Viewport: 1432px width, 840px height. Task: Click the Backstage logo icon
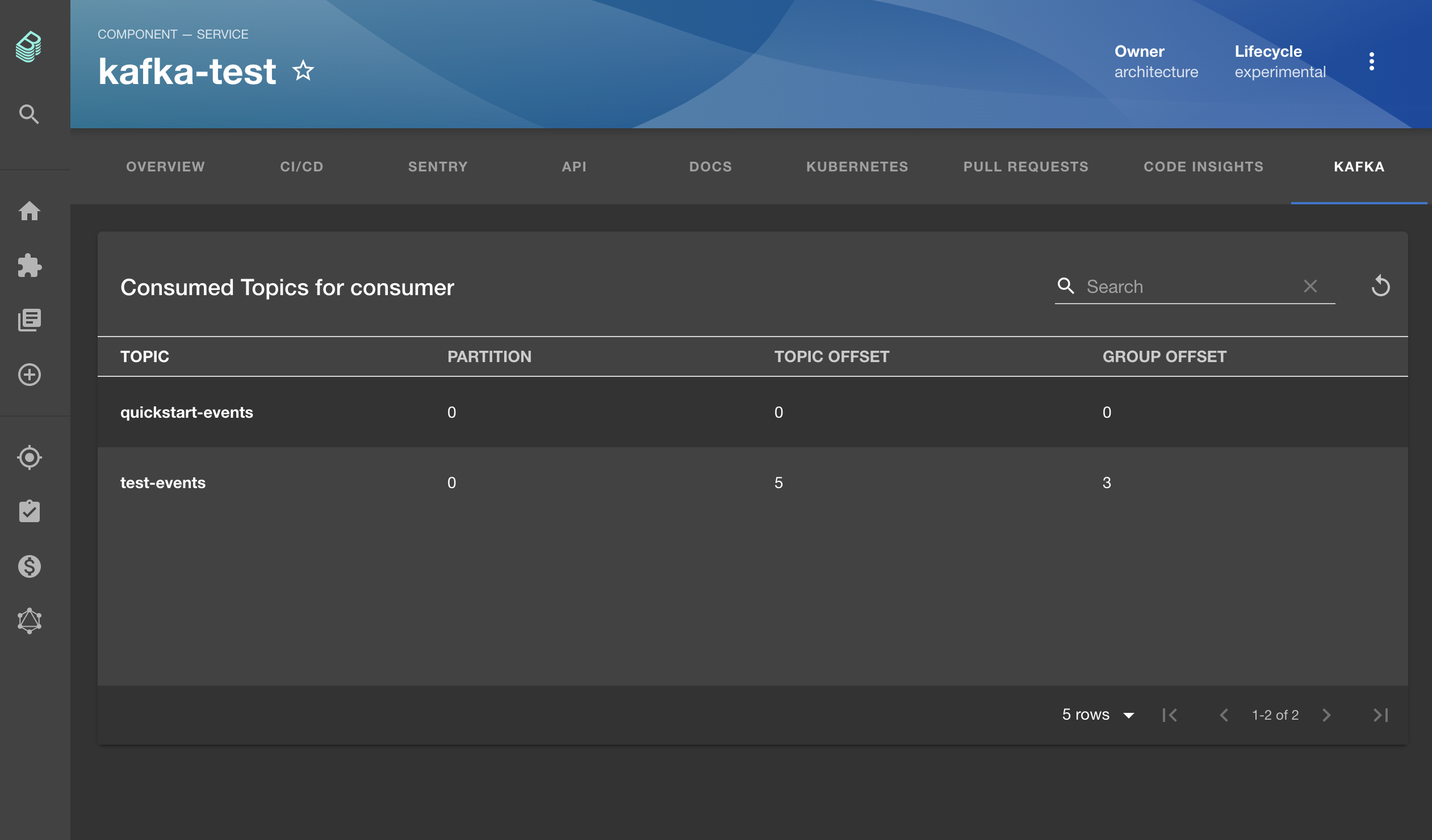(28, 47)
